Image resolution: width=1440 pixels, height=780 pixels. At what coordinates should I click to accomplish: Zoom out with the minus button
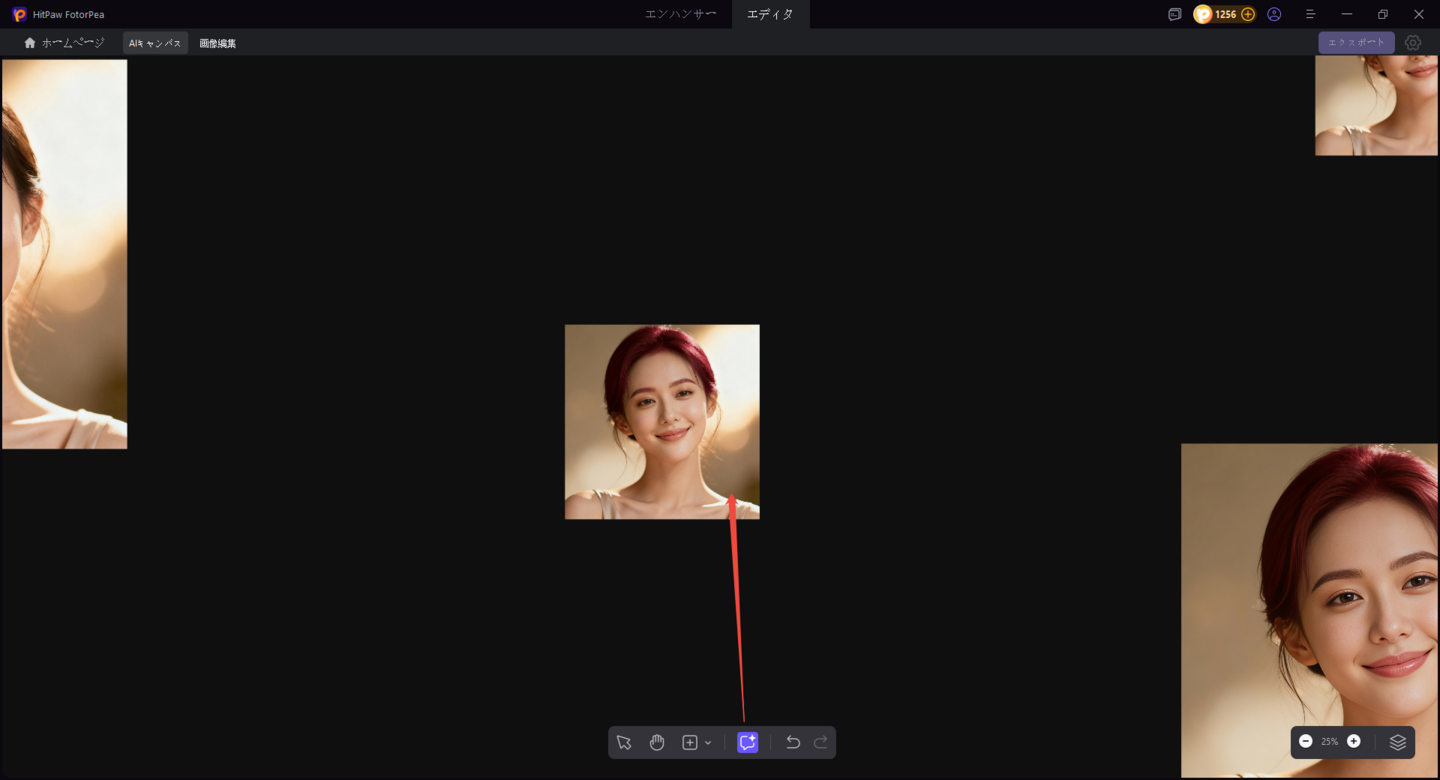[1306, 741]
